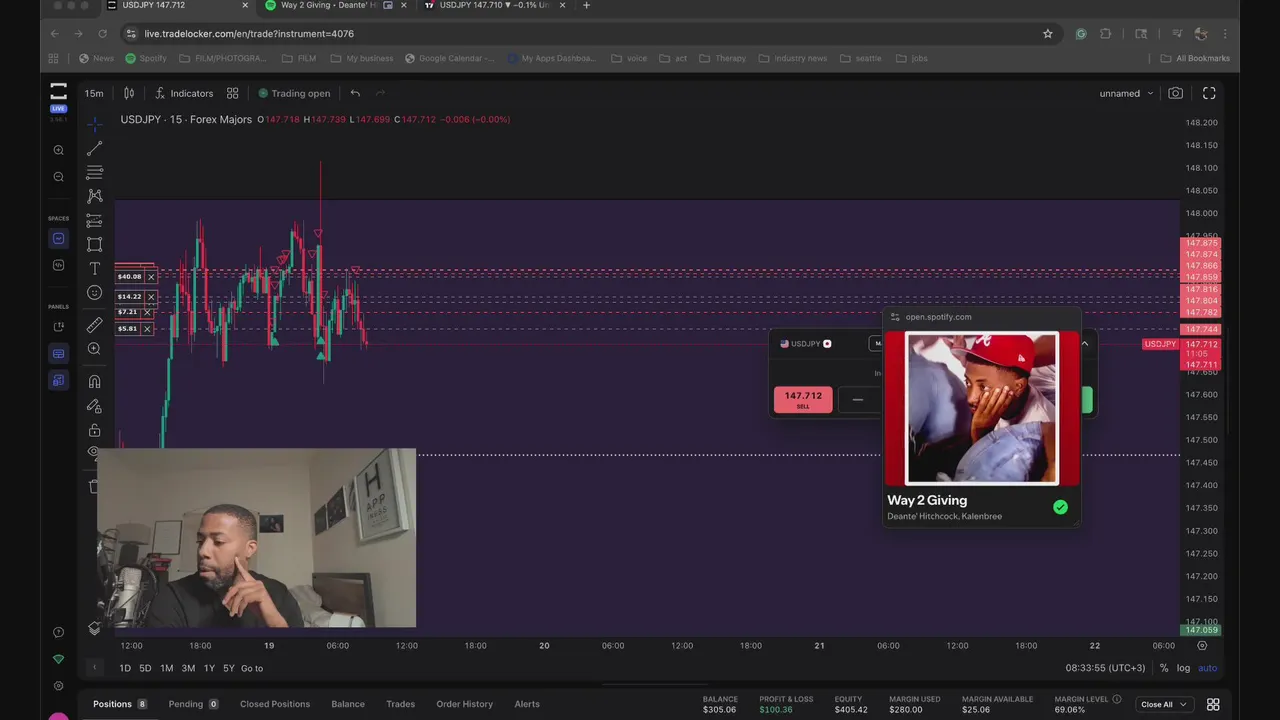Close the $5.81 position line
Image resolution: width=1280 pixels, height=720 pixels.
pyautogui.click(x=147, y=328)
